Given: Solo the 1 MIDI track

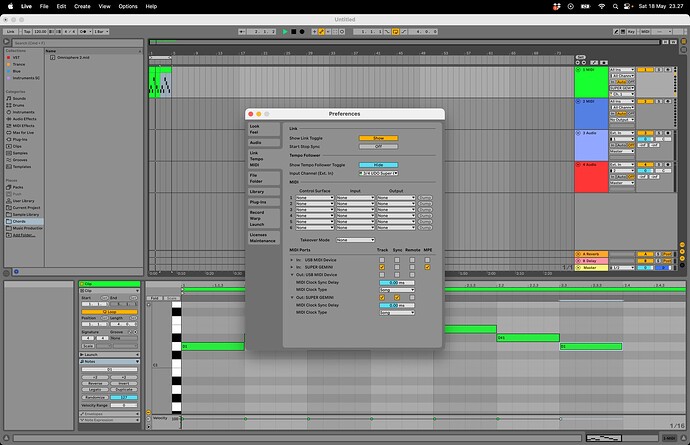Looking at the screenshot, I should pos(659,70).
